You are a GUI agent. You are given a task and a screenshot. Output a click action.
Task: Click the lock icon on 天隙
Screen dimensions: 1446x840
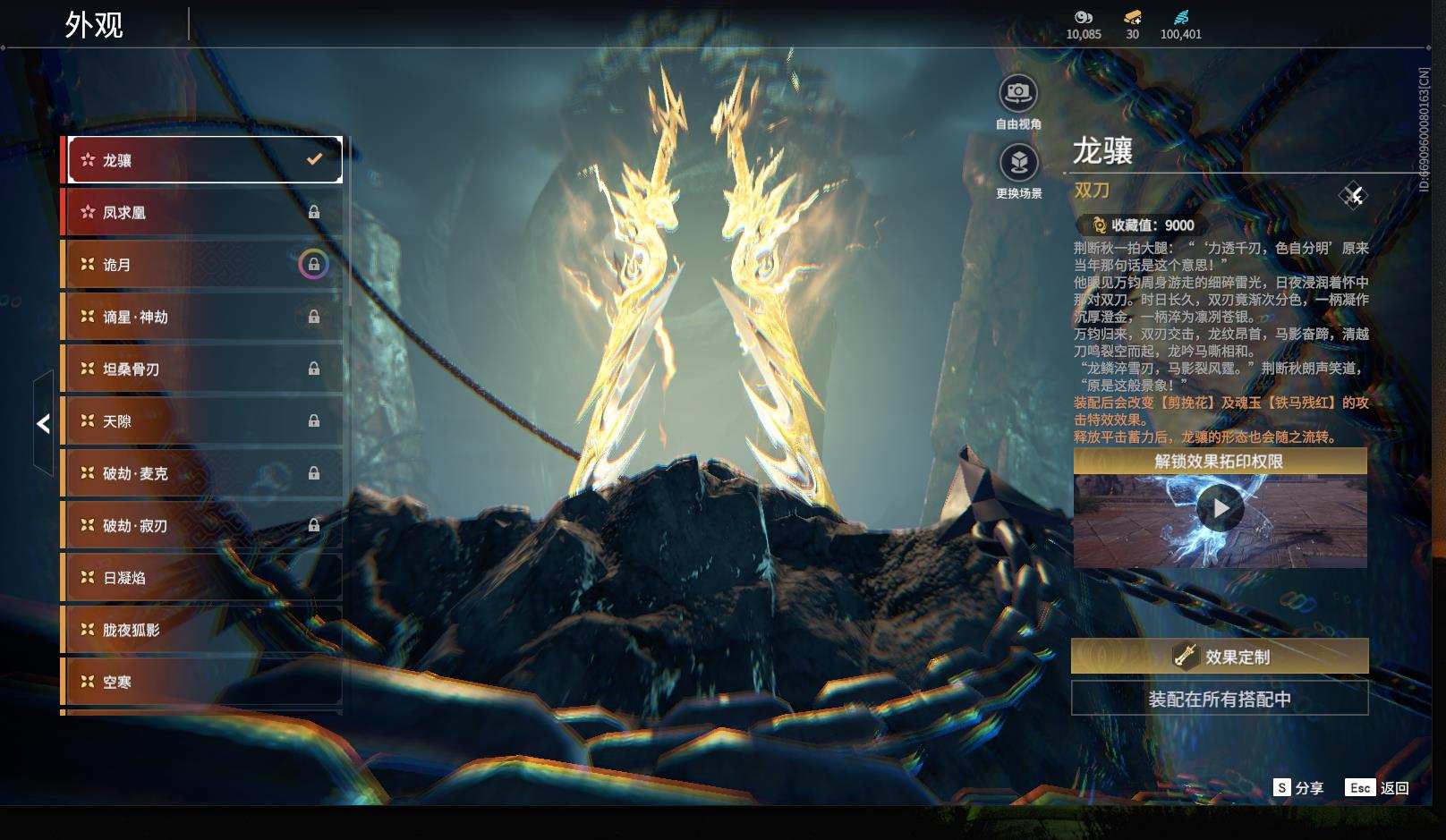pos(314,420)
